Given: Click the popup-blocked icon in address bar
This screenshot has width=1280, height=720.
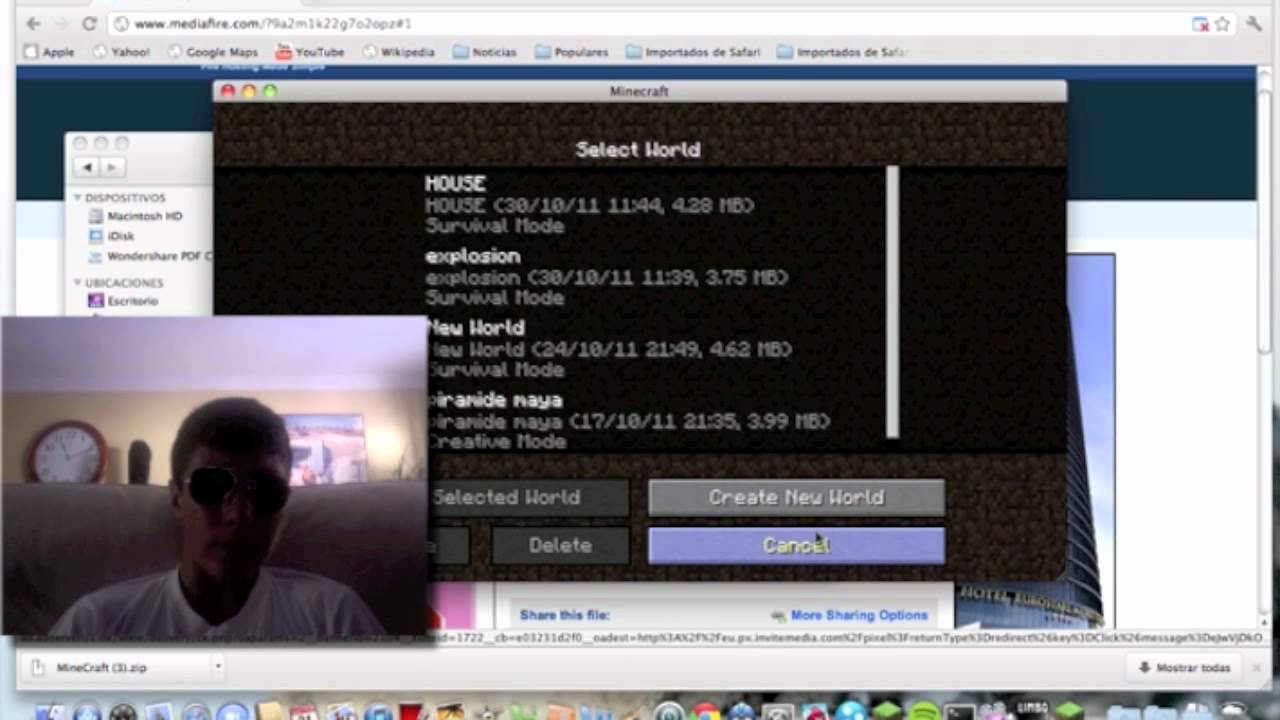Looking at the screenshot, I should (1200, 24).
